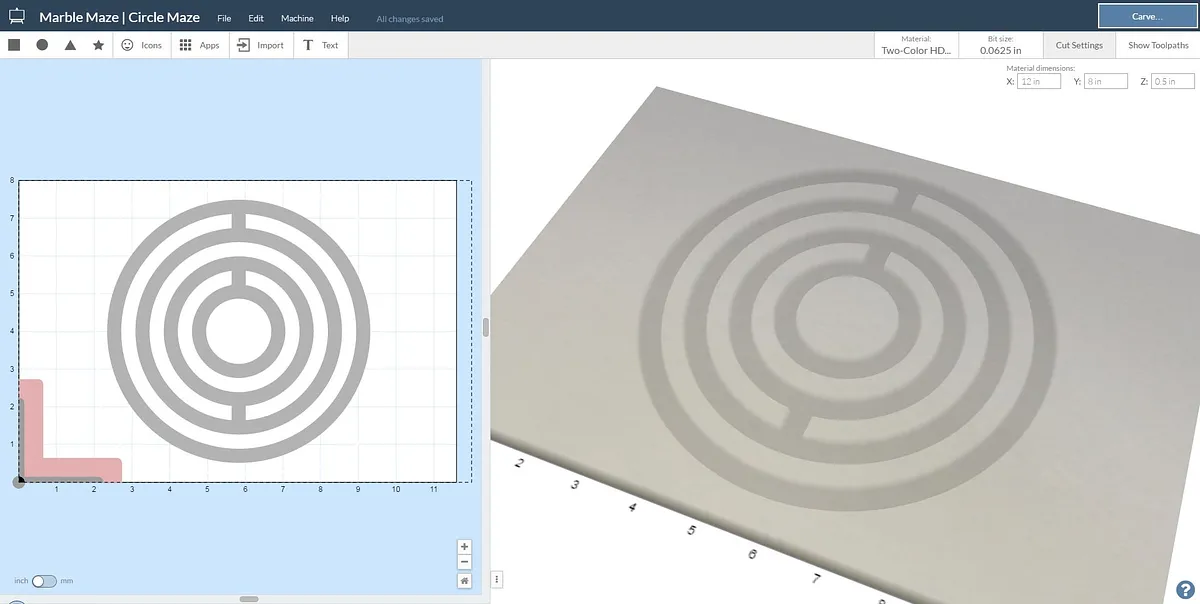Click the X material dimension field
The width and height of the screenshot is (1200, 604).
1039,82
